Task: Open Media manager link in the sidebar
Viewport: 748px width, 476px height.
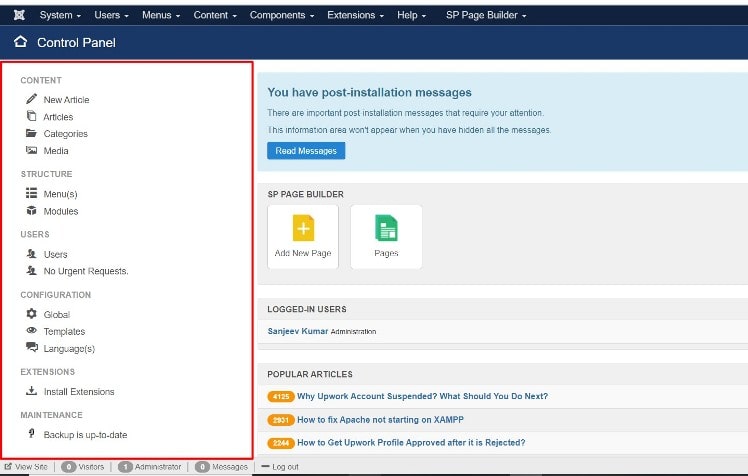Action: tap(56, 151)
